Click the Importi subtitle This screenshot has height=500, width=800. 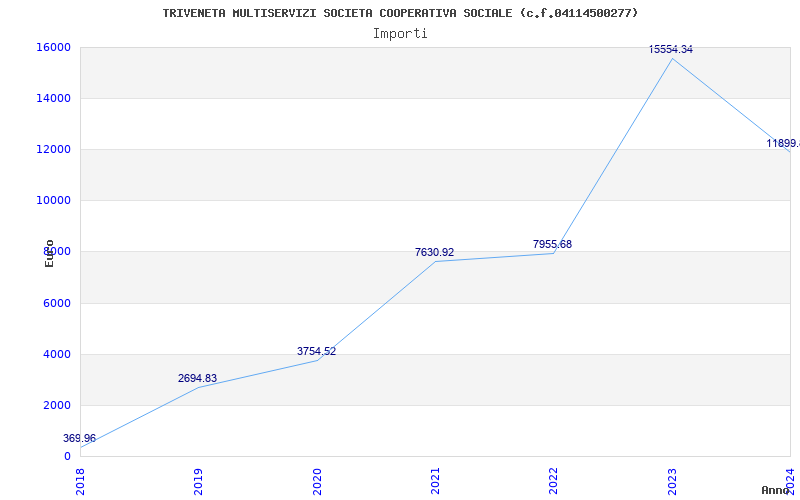pyautogui.click(x=400, y=34)
